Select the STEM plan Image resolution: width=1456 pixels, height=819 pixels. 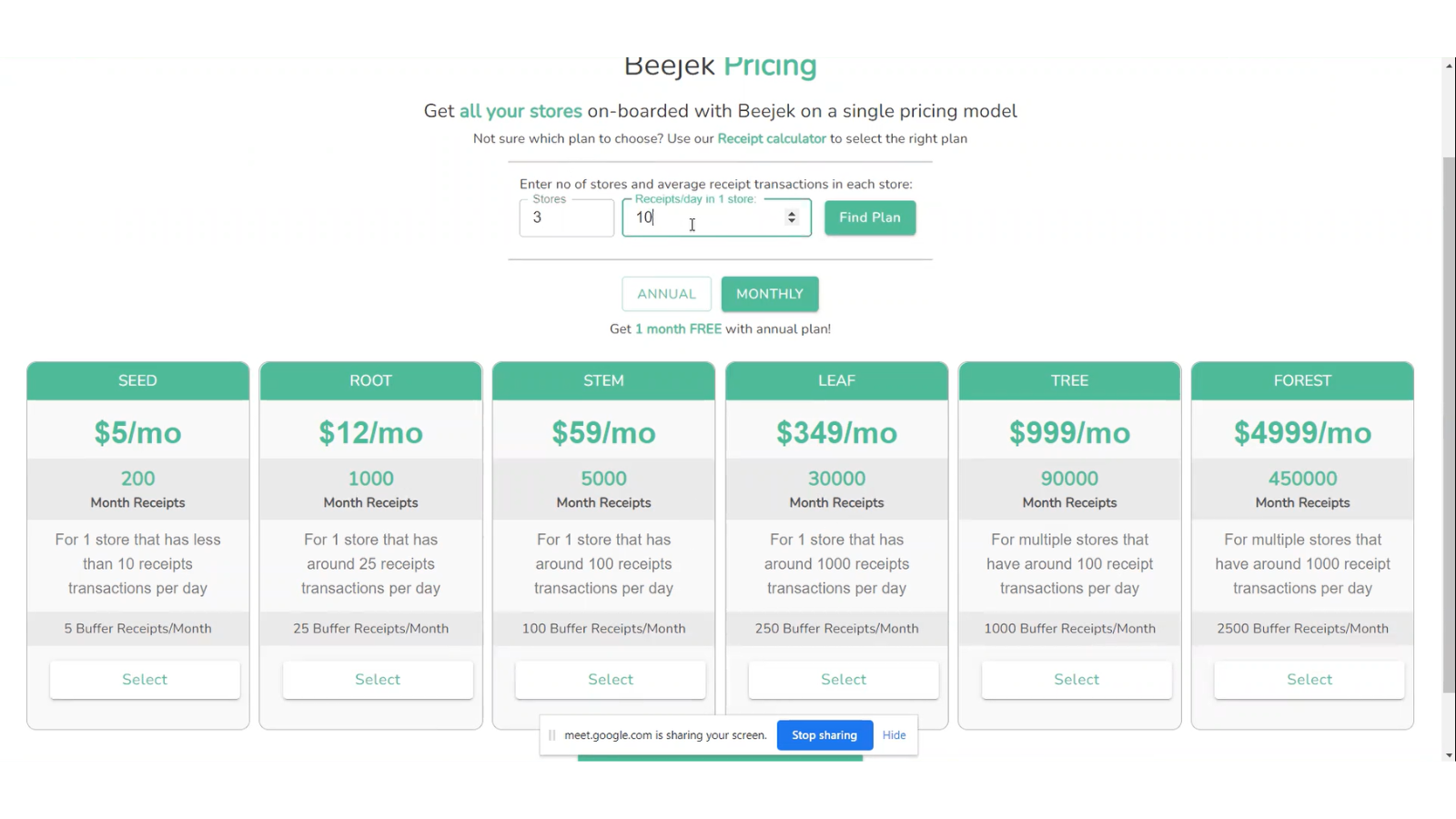(610, 679)
